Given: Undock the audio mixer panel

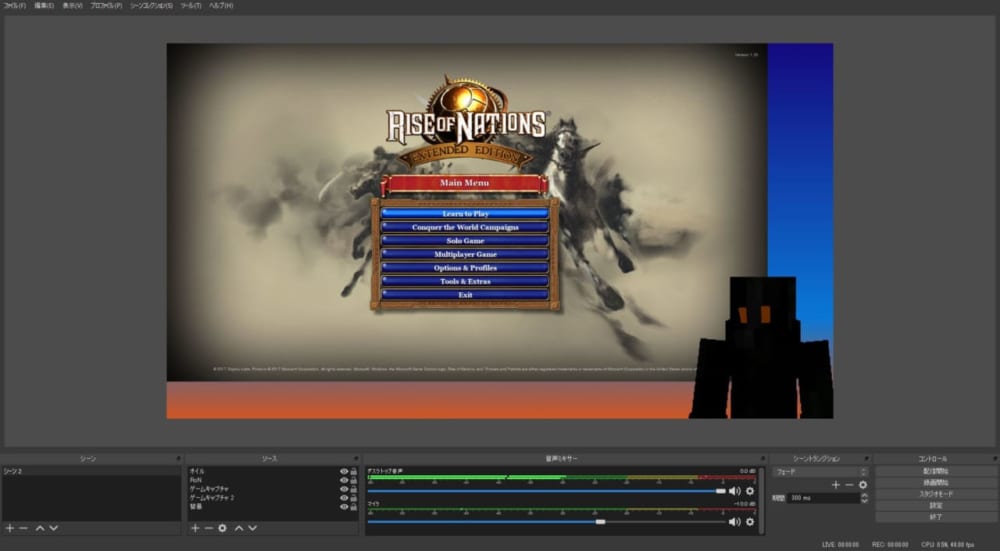Looking at the screenshot, I should pyautogui.click(x=763, y=458).
